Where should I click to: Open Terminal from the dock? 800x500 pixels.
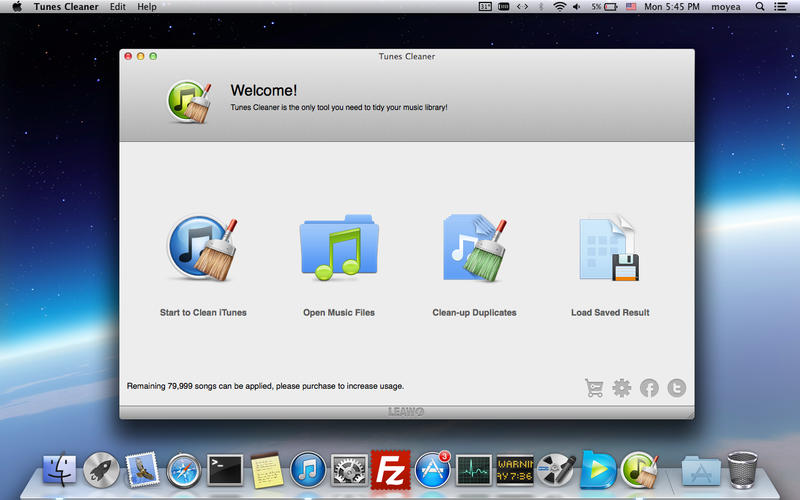coord(224,468)
